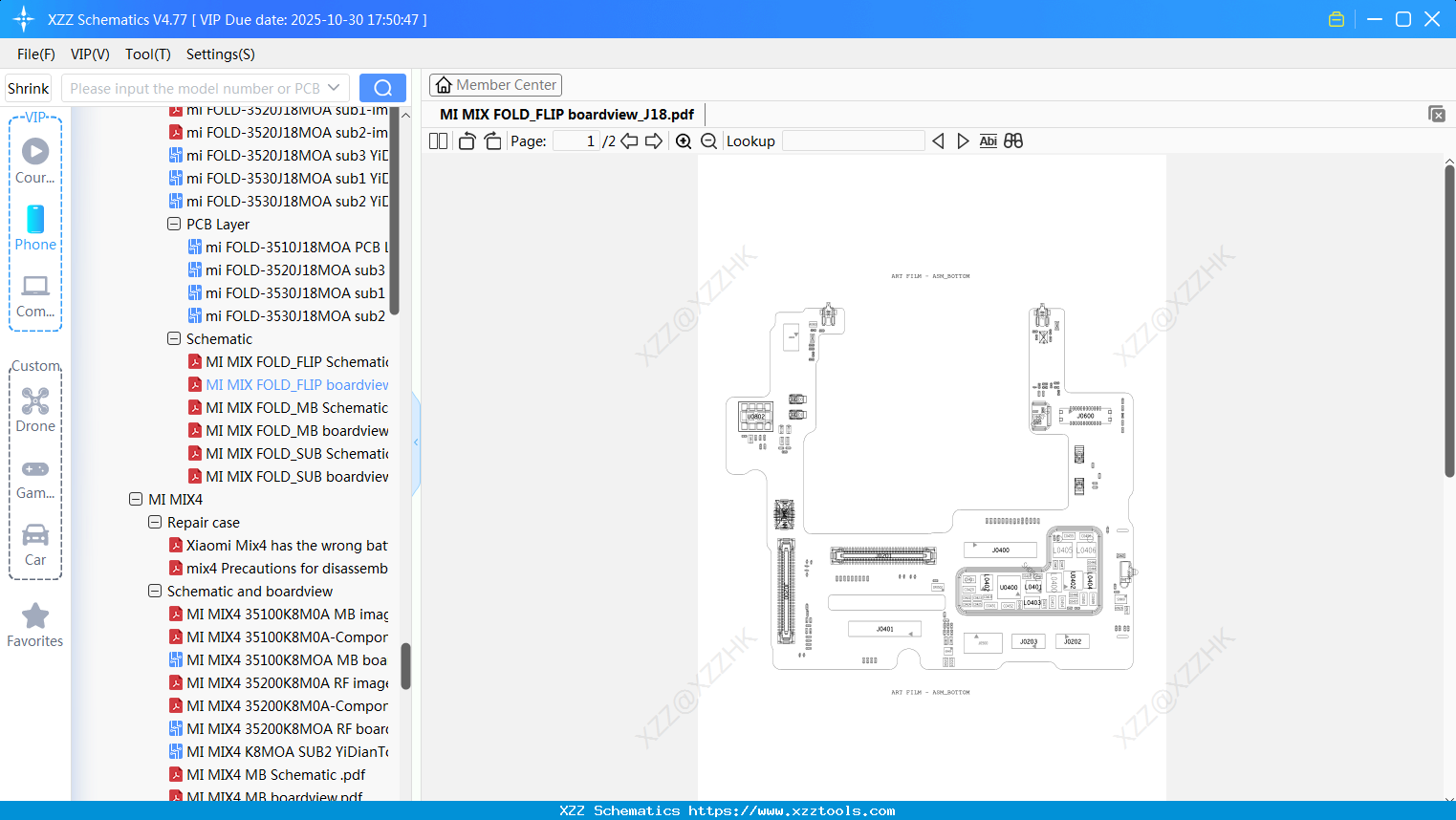The width and height of the screenshot is (1456, 820).
Task: Click the XZZ logo in title bar
Action: [24, 19]
